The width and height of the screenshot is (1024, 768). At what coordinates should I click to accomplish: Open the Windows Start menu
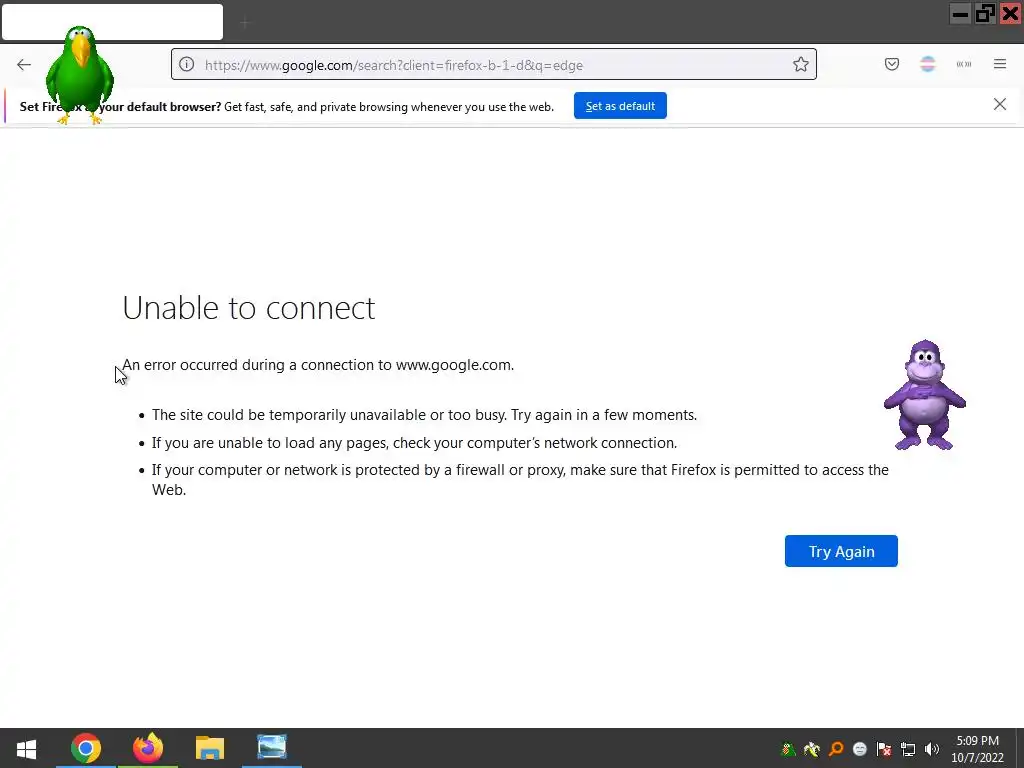tap(26, 748)
